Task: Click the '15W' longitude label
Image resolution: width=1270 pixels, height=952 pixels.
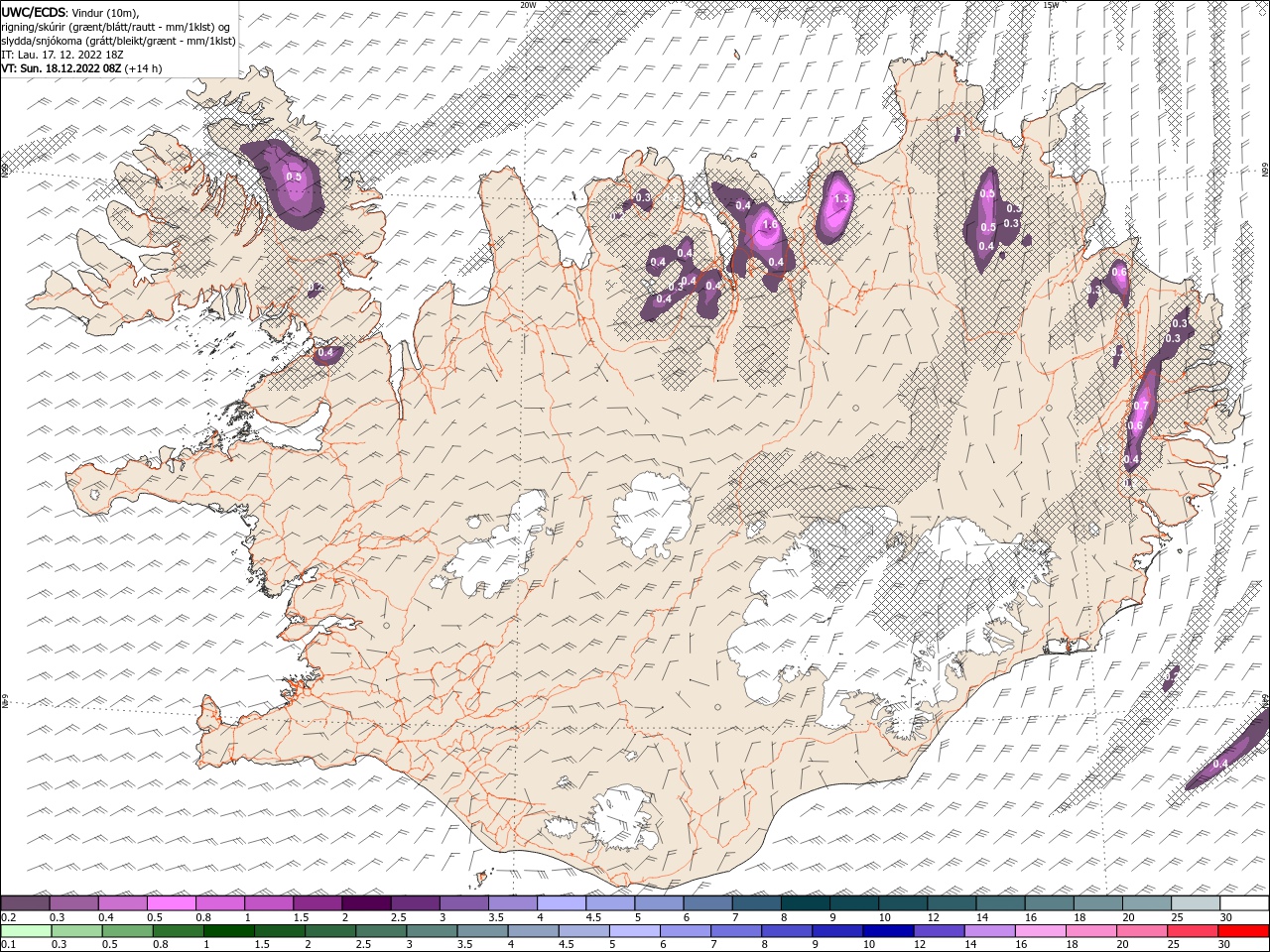Action: pyautogui.click(x=1050, y=4)
